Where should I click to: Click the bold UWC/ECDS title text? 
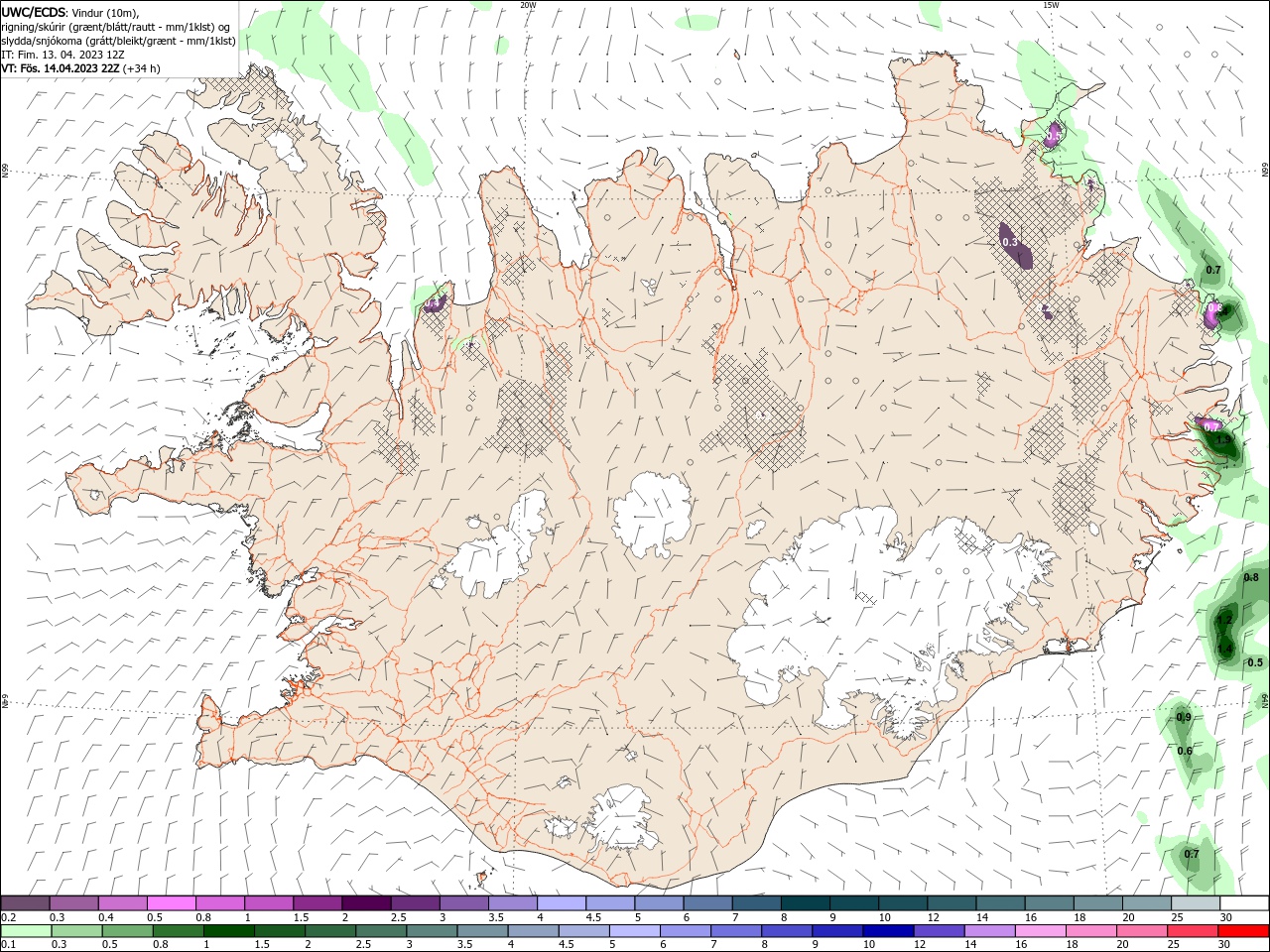point(34,12)
